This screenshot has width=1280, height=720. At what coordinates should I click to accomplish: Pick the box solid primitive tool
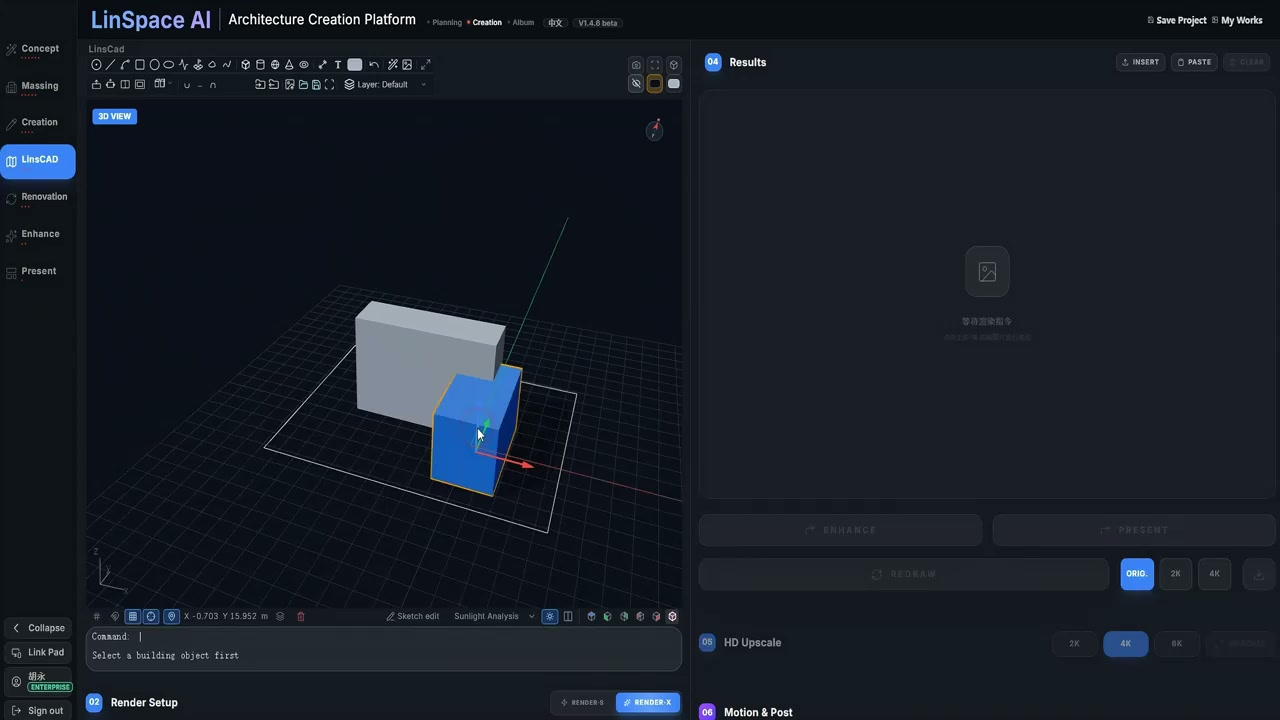click(246, 65)
